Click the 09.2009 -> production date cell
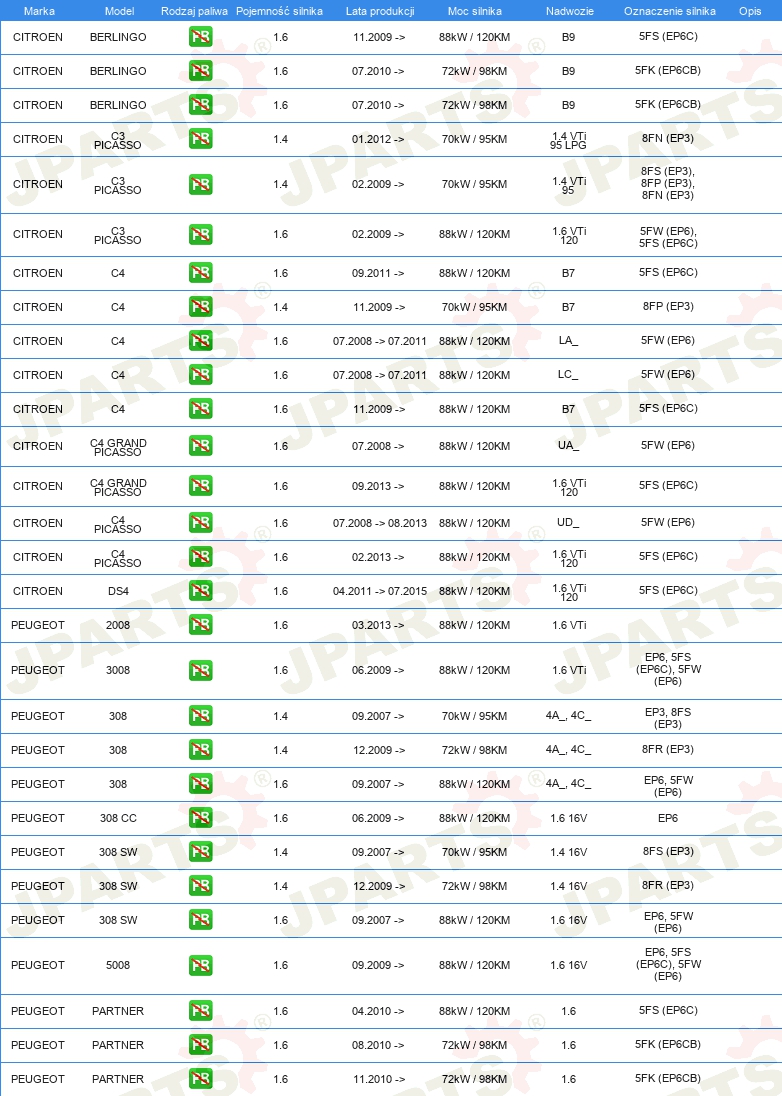 point(378,965)
